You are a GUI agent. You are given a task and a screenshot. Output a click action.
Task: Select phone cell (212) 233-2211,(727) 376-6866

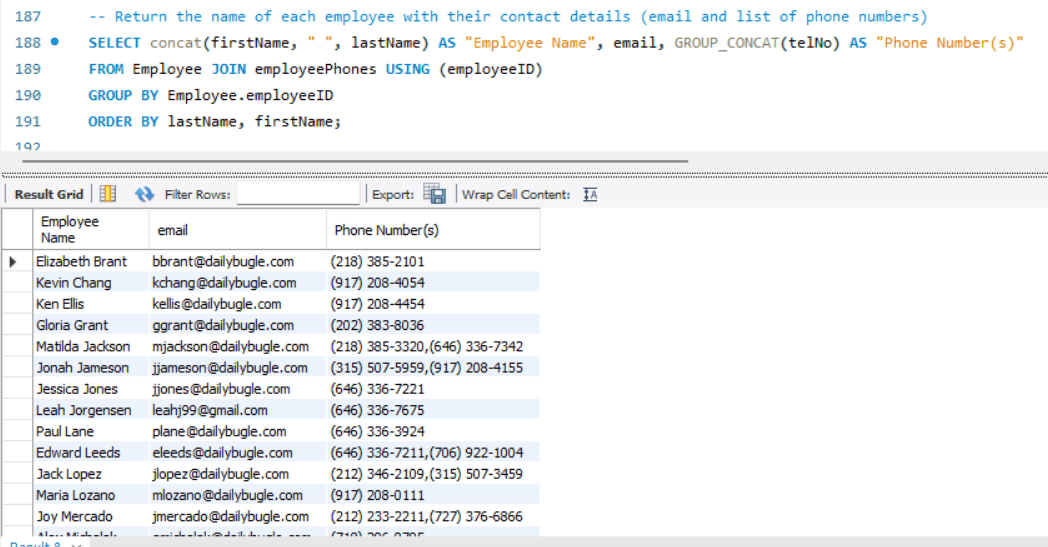coord(433,517)
